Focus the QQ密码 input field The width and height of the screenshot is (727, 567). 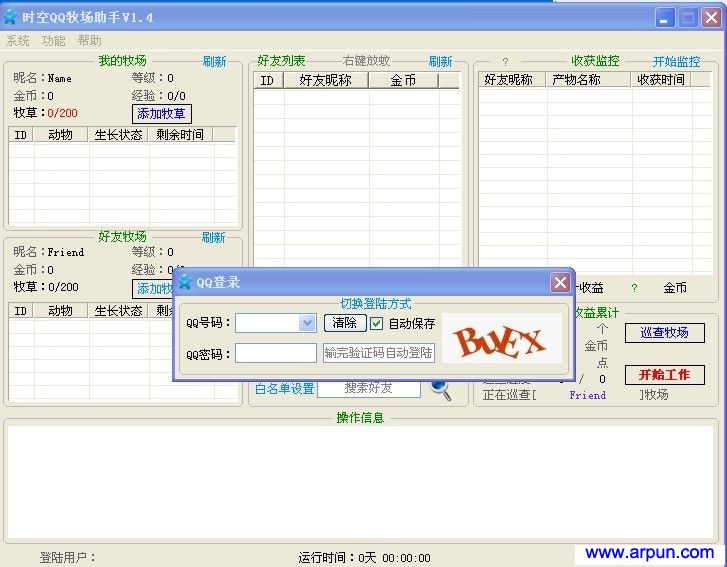(x=276, y=353)
